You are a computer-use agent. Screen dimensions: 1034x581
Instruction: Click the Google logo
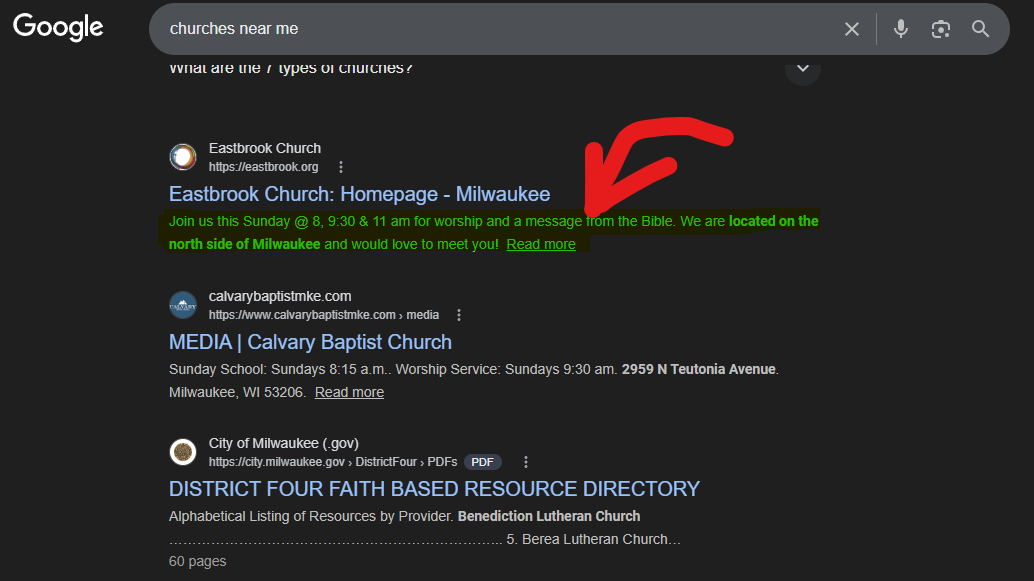(x=58, y=27)
